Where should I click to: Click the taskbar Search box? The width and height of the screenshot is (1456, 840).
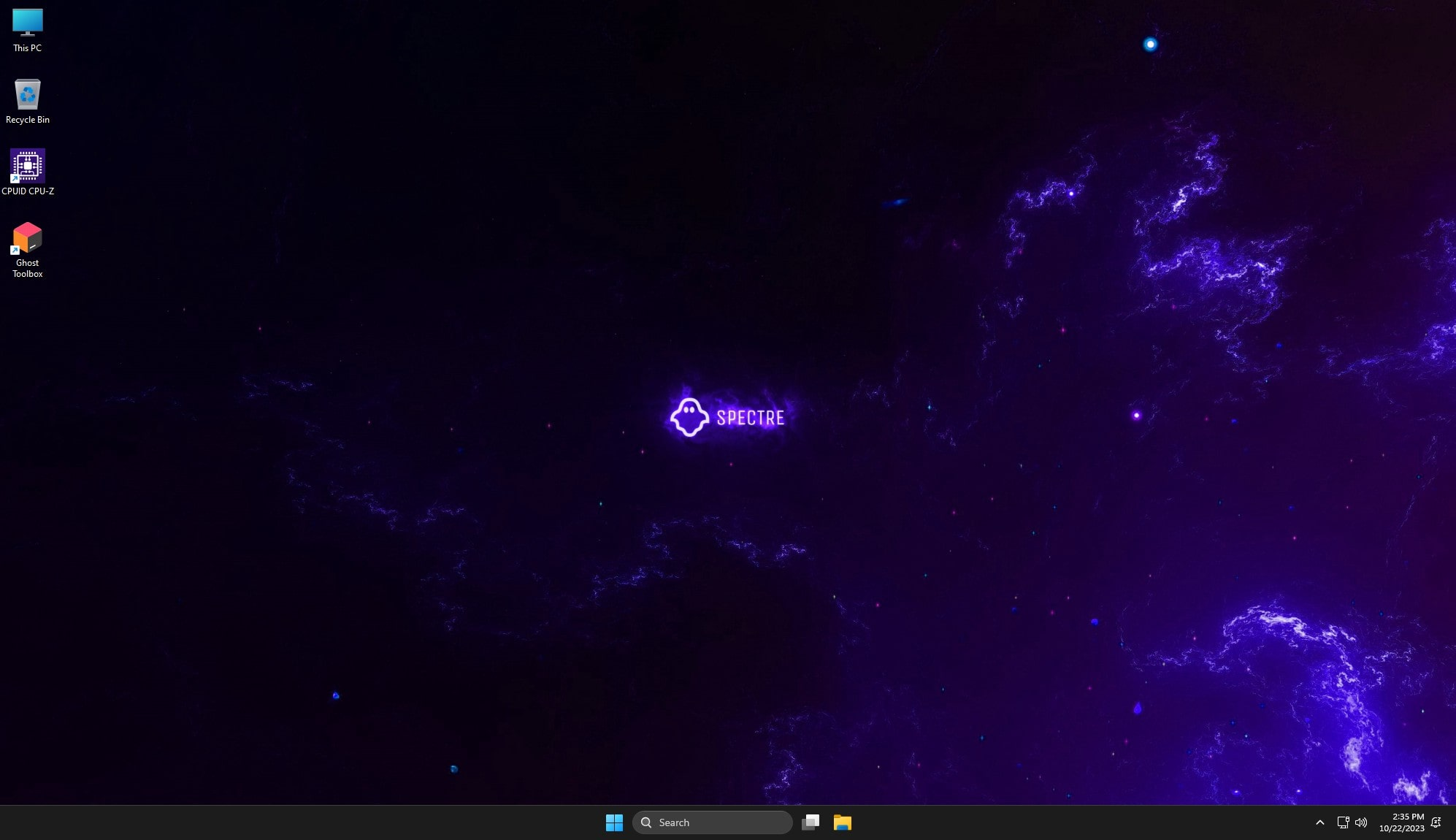712,822
